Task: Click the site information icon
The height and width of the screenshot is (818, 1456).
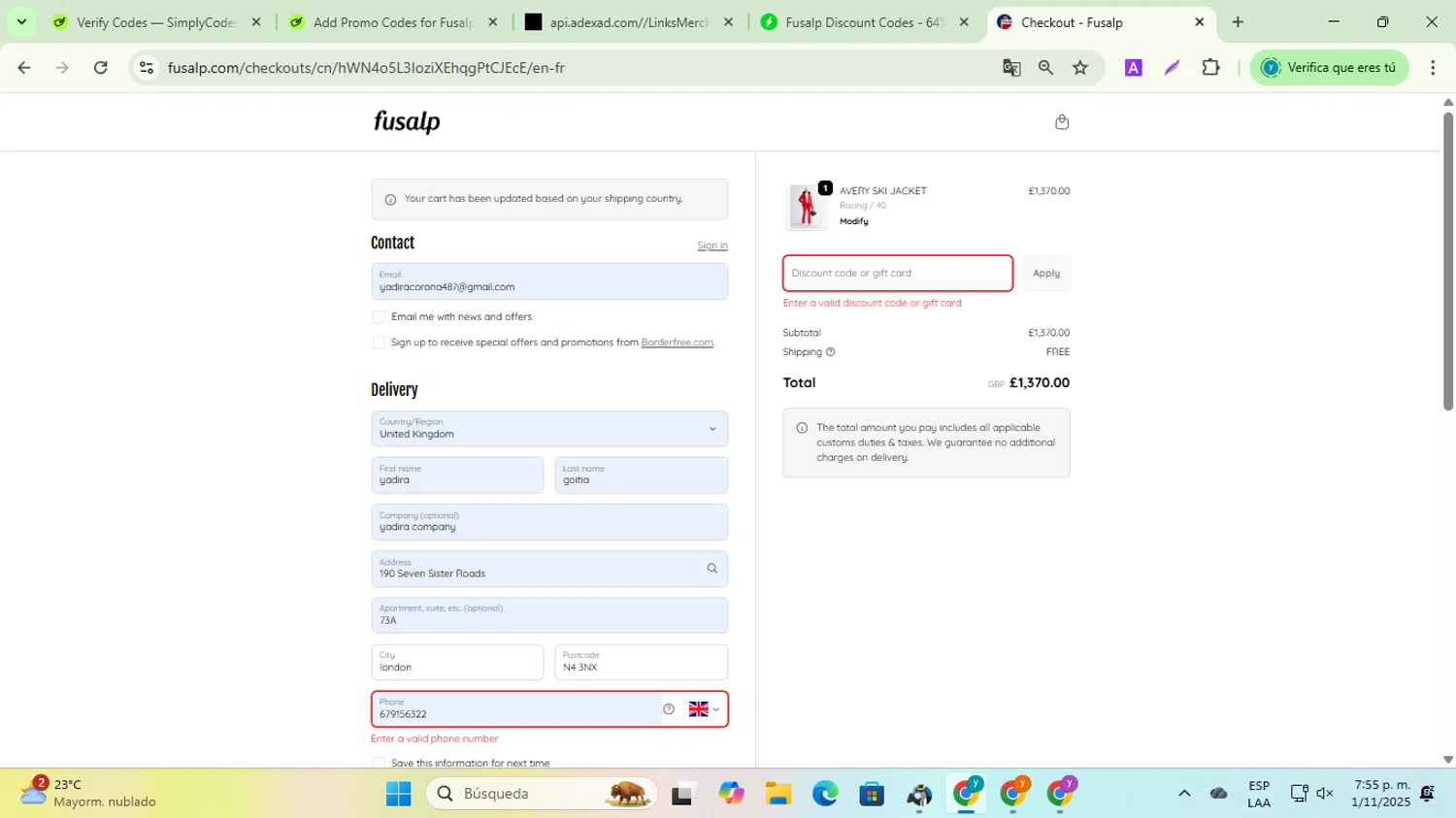Action: (147, 68)
